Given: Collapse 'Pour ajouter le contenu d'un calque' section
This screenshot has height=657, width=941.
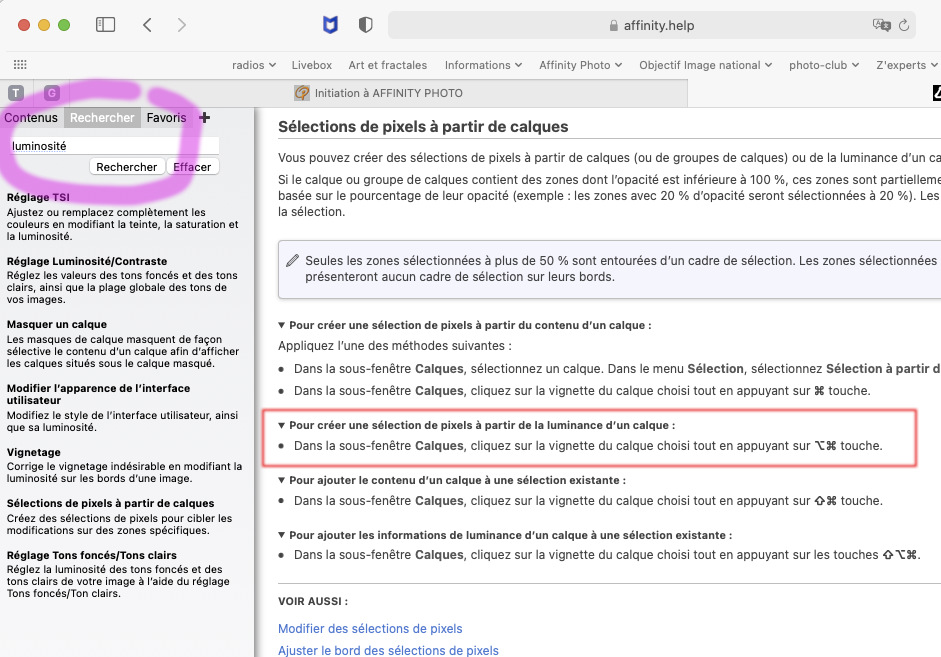Looking at the screenshot, I should point(281,480).
